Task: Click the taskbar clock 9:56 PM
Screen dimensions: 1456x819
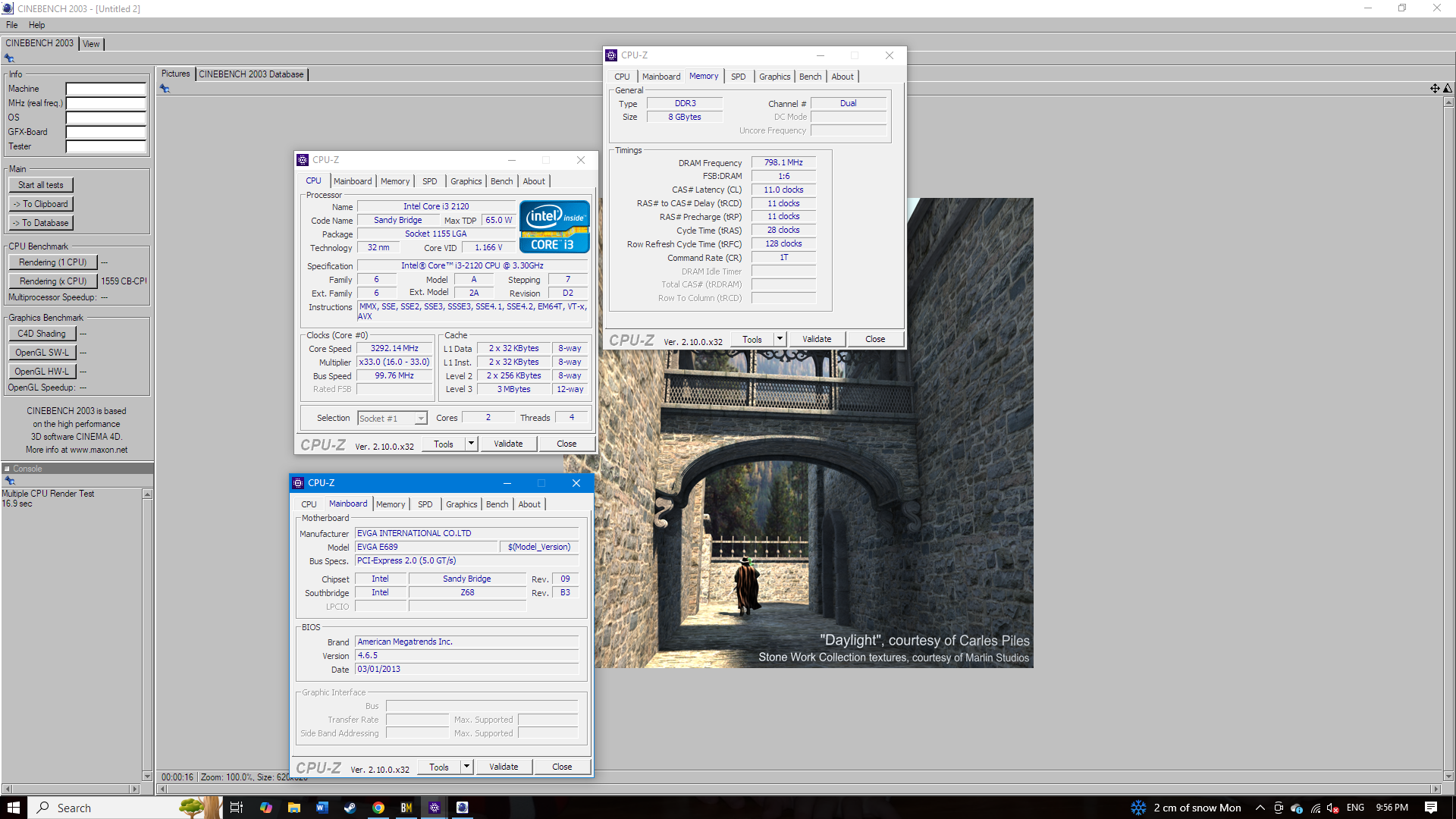Action: (1392, 808)
